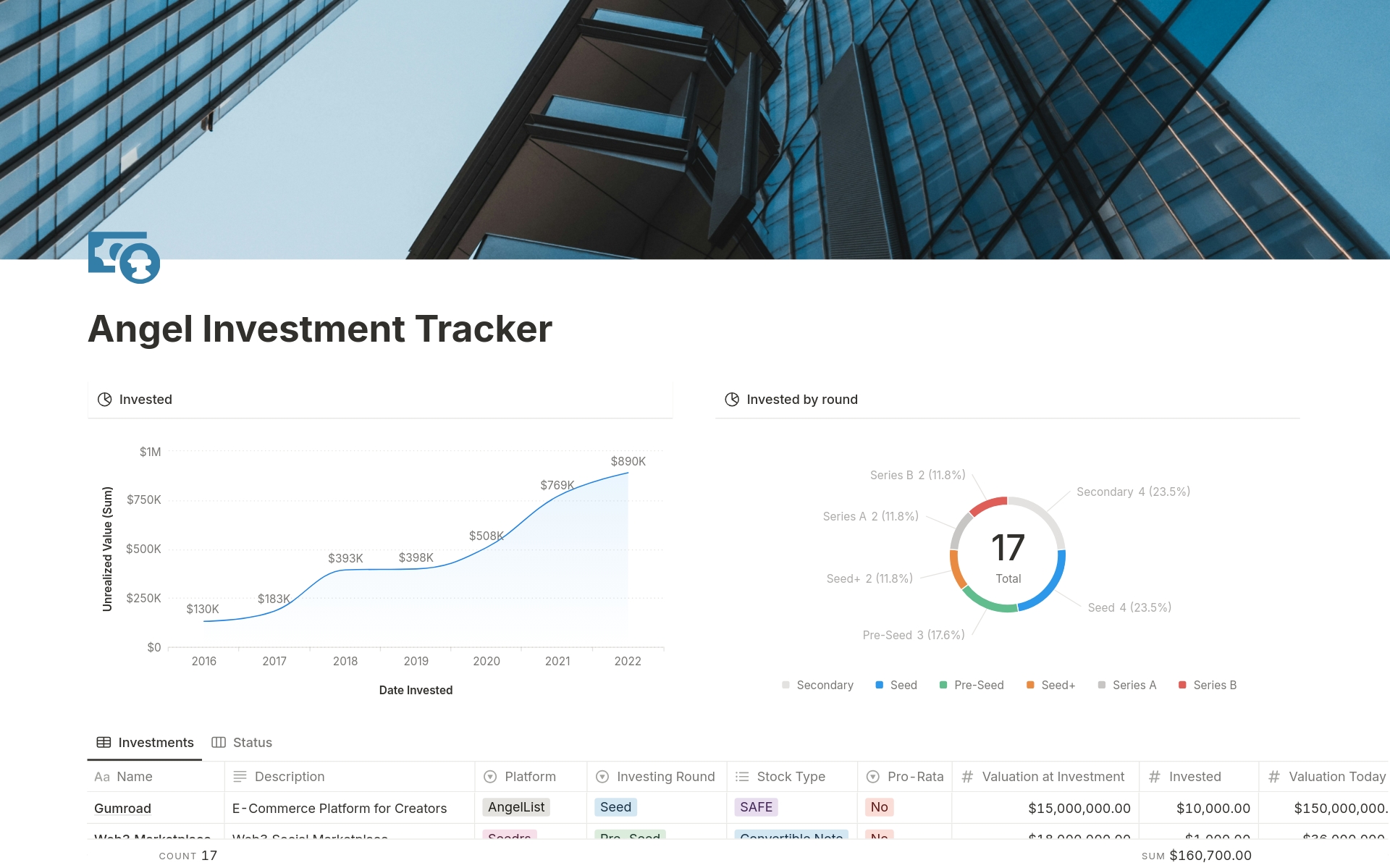Screen dimensions: 1390x868
Task: Click the Aa icon in the Name column header
Action: tap(102, 776)
